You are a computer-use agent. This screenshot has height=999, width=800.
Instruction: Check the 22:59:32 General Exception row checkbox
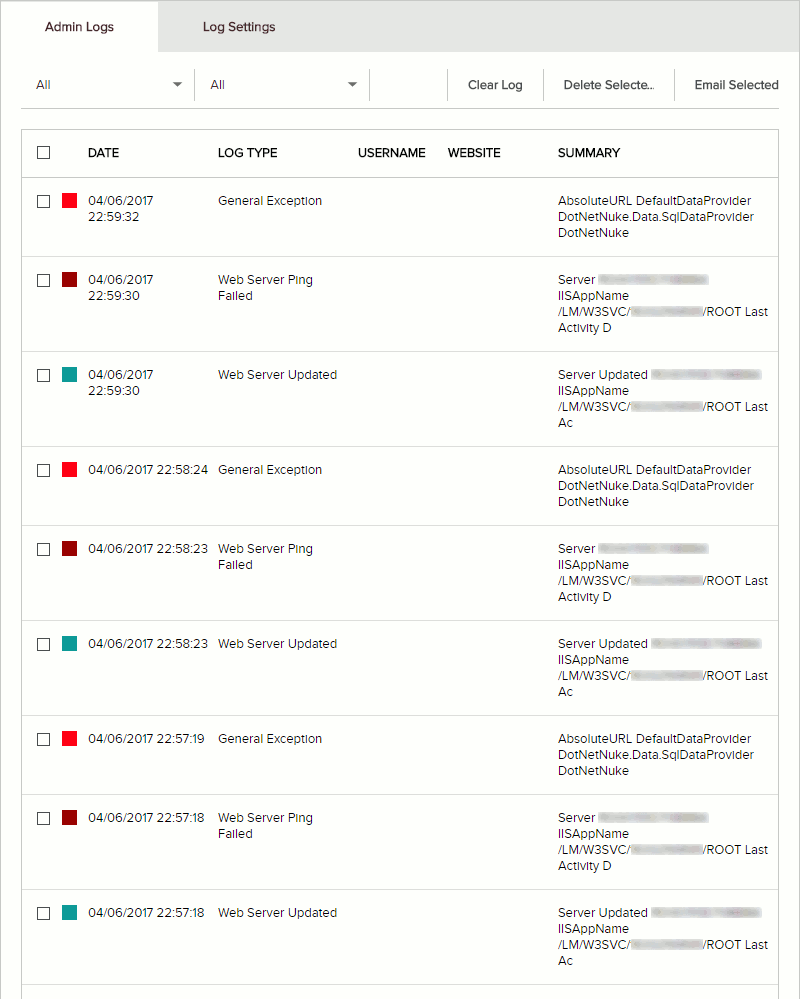tap(43, 201)
